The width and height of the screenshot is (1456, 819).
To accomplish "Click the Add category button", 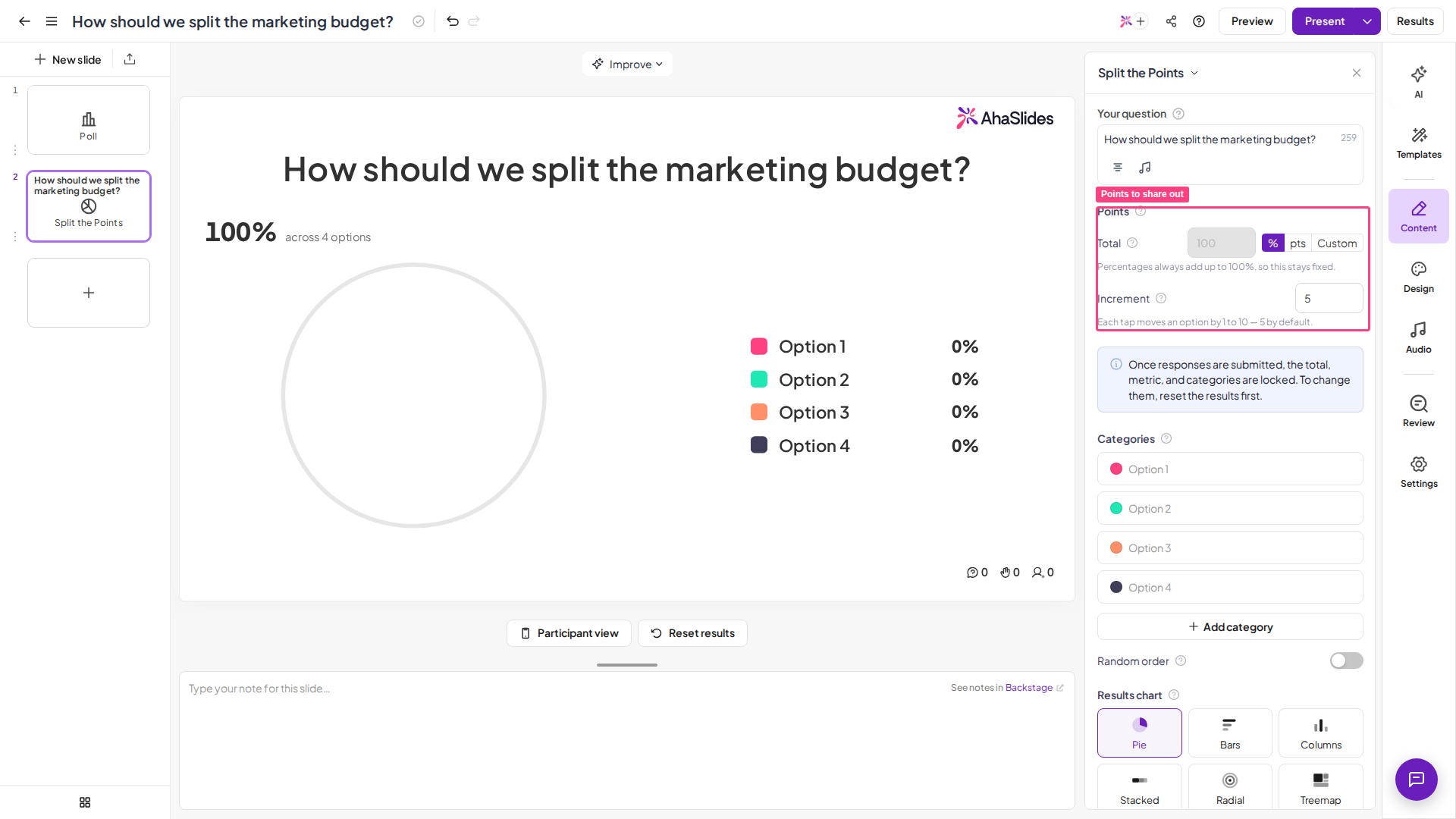I will [1230, 627].
